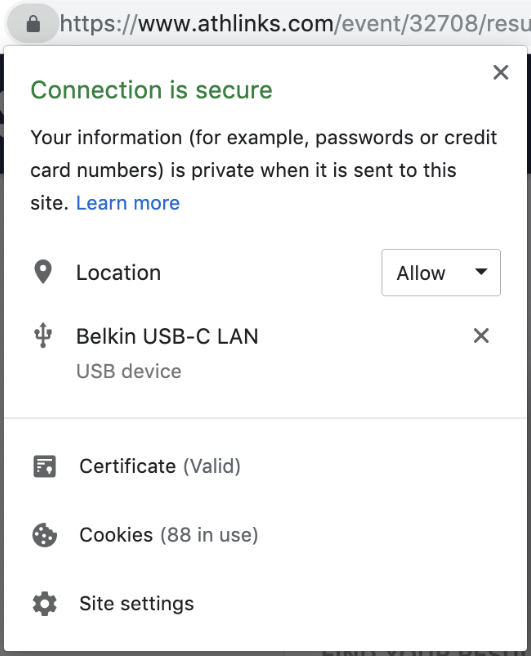Close the connection info popup
This screenshot has height=656, width=531.
pyautogui.click(x=500, y=72)
